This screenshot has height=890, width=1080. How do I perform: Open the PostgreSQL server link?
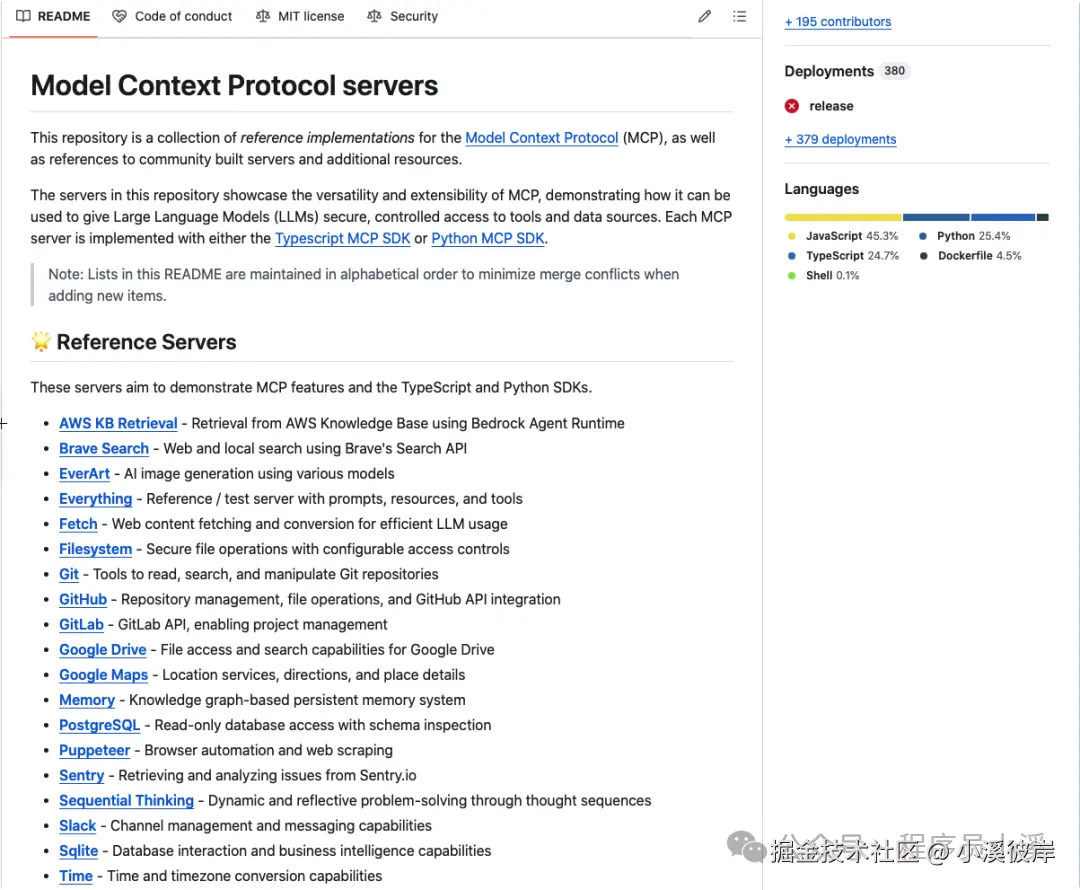(99, 725)
